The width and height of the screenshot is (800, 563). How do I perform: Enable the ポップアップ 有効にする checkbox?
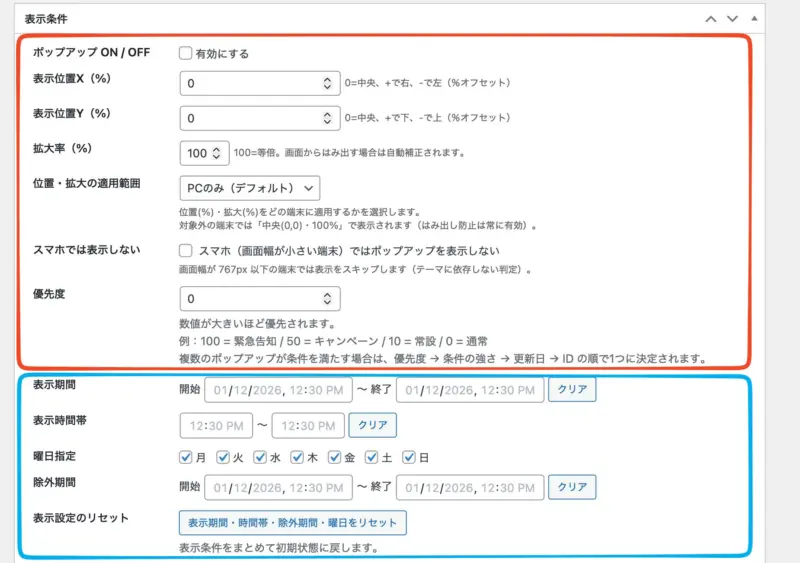(186, 53)
